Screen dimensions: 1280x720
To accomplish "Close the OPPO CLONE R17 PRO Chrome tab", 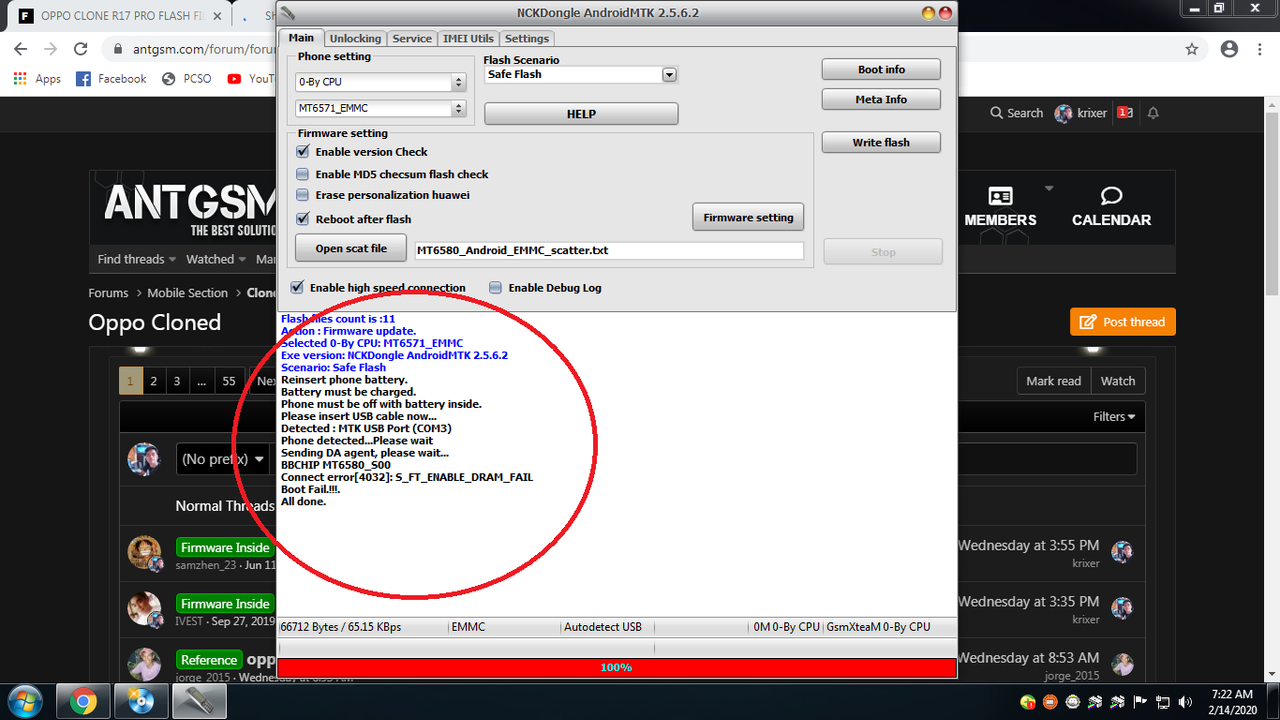I will [216, 16].
